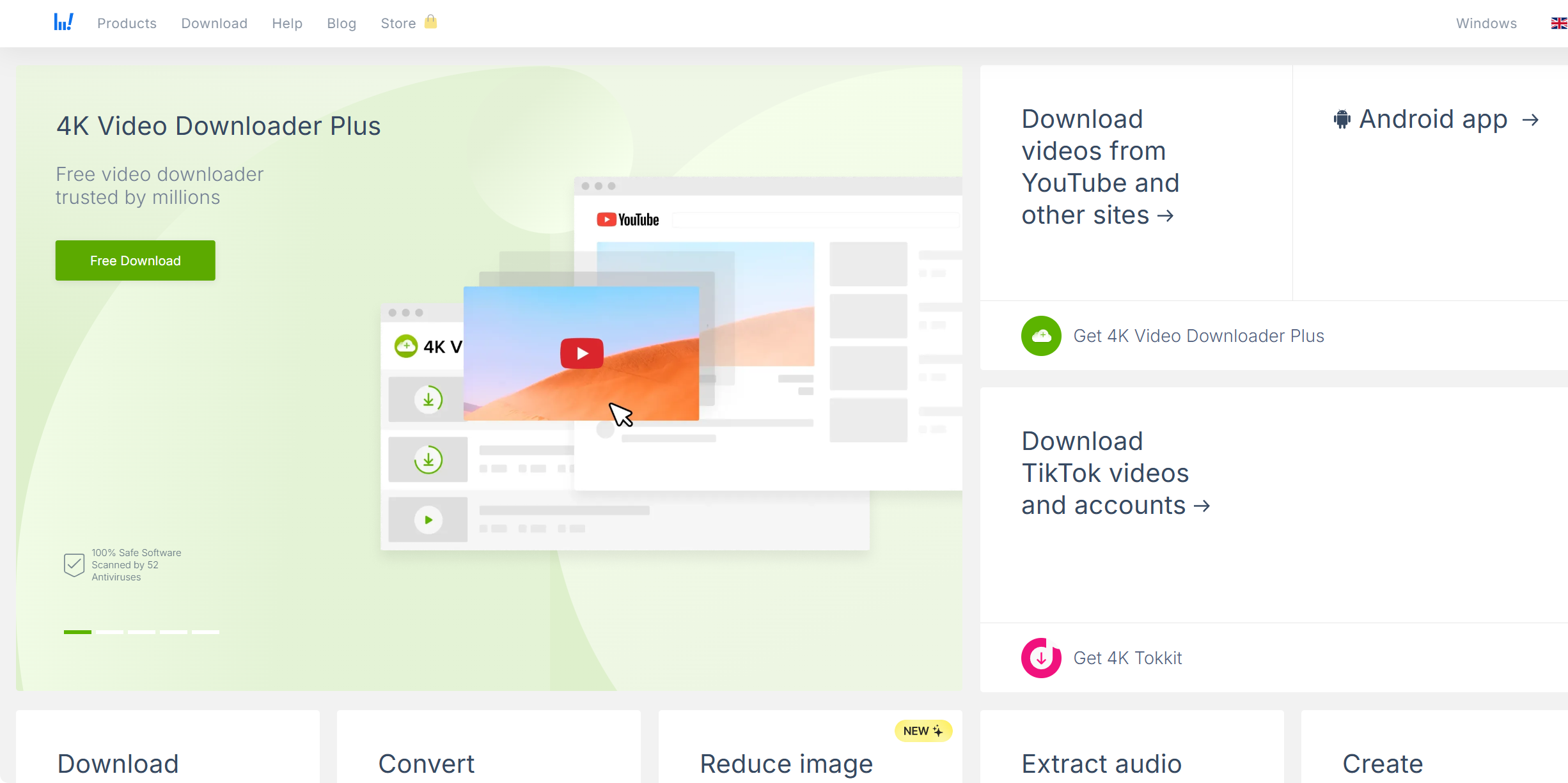Screen dimensions: 1568x783
Task: Click the Store shopping bag icon
Action: pos(431,22)
